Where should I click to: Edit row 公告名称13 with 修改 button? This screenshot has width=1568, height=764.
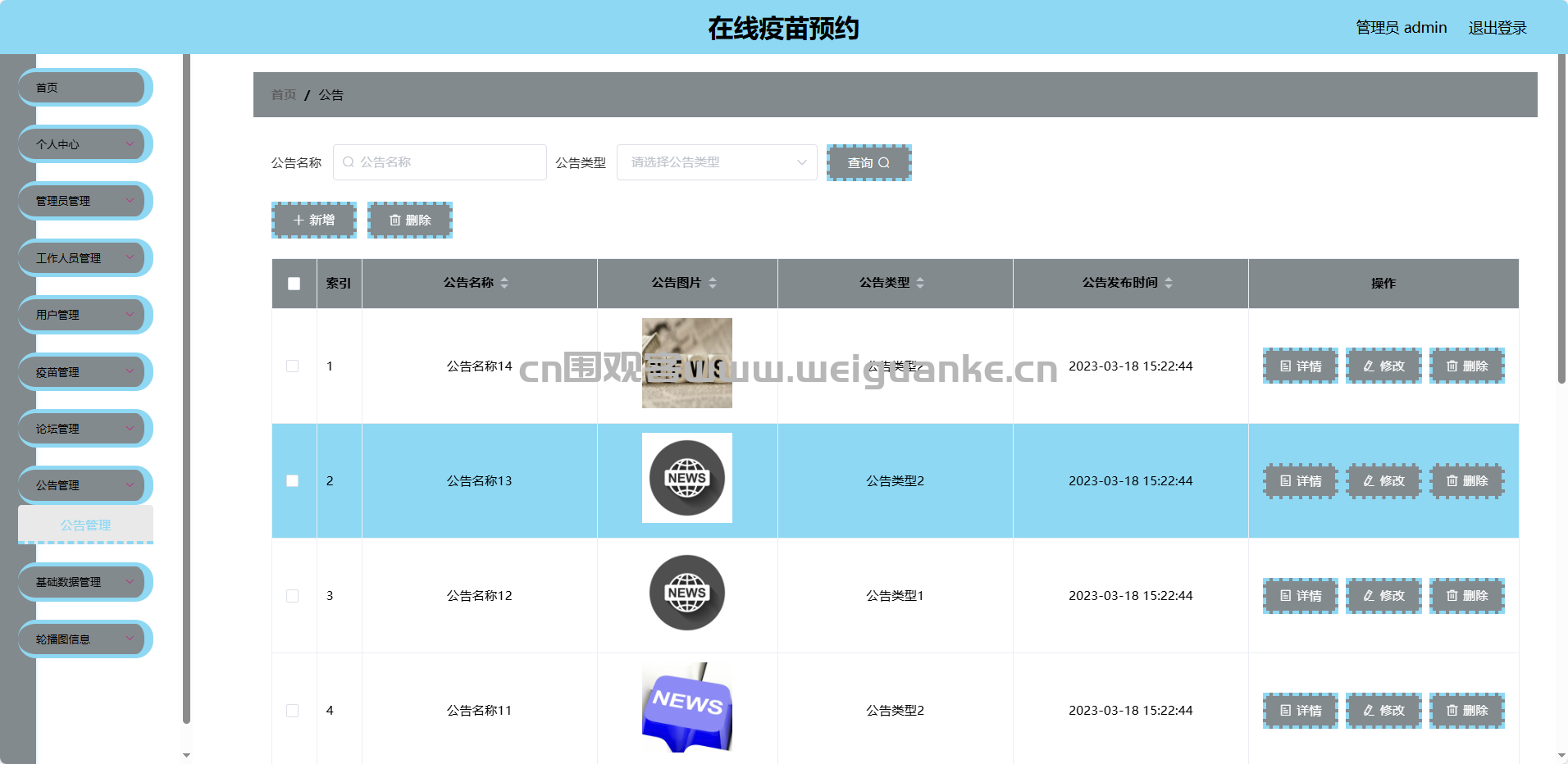[x=1383, y=481]
